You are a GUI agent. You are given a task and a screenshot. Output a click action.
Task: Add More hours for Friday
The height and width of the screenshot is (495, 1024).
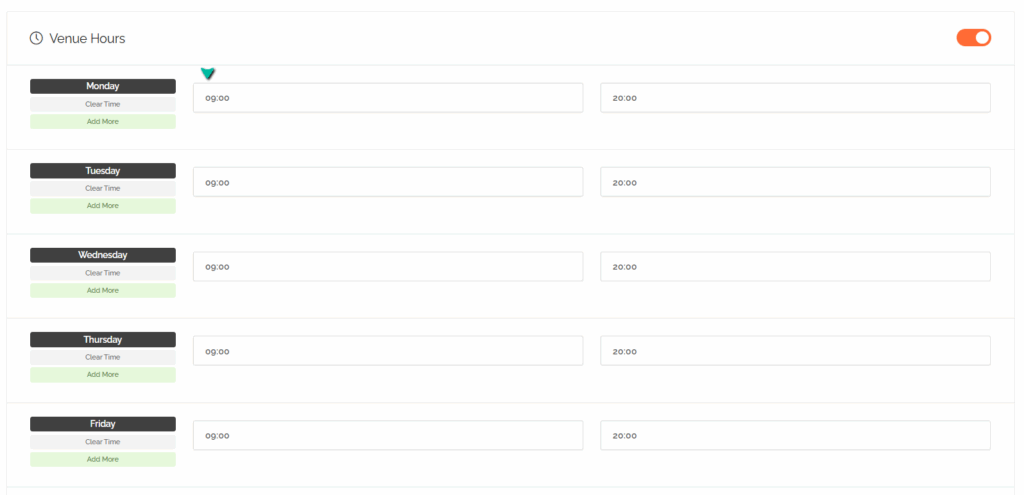102,459
